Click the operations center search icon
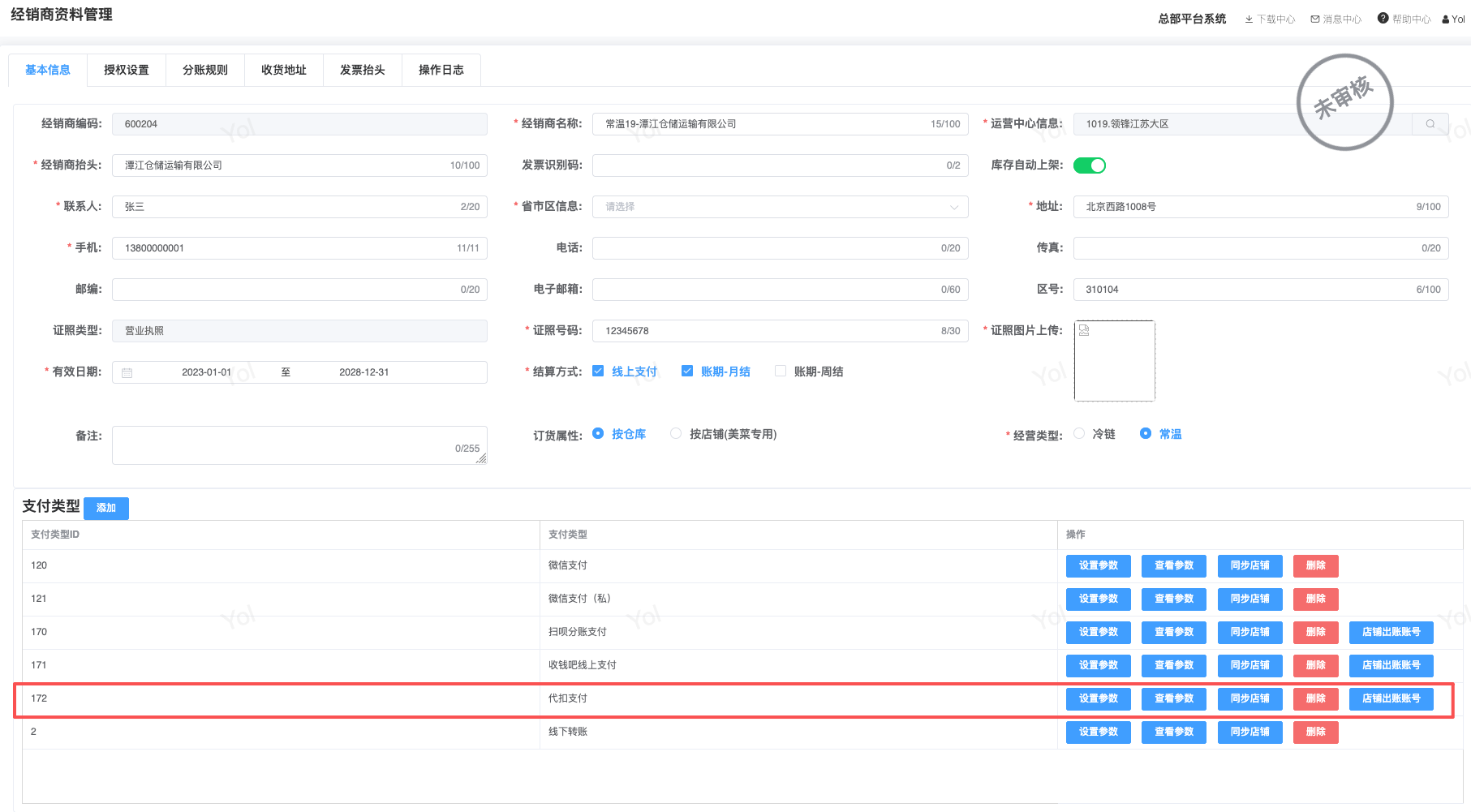1471x812 pixels. tap(1430, 124)
